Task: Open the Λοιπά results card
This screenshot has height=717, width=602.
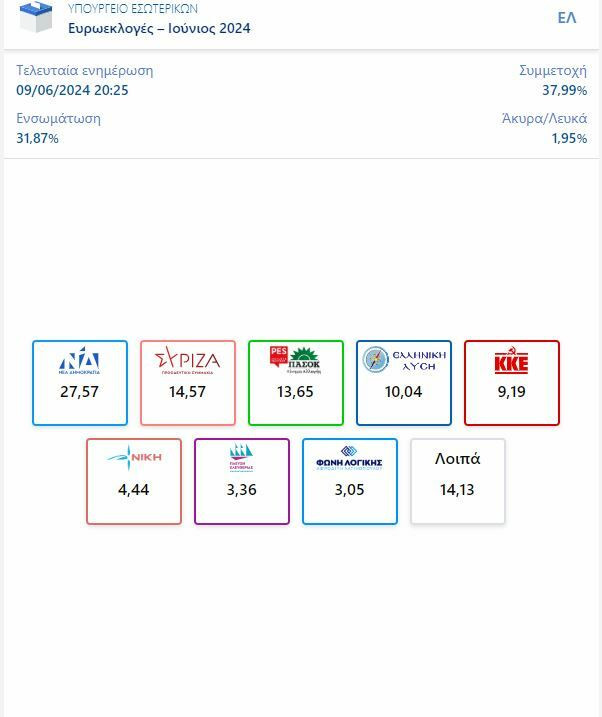Action: click(x=458, y=480)
